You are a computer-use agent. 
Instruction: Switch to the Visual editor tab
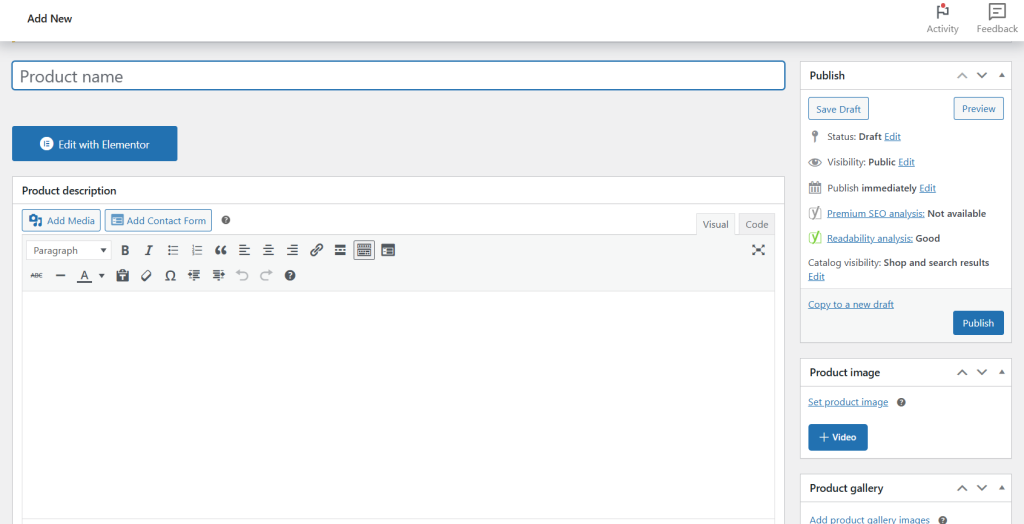tap(715, 224)
